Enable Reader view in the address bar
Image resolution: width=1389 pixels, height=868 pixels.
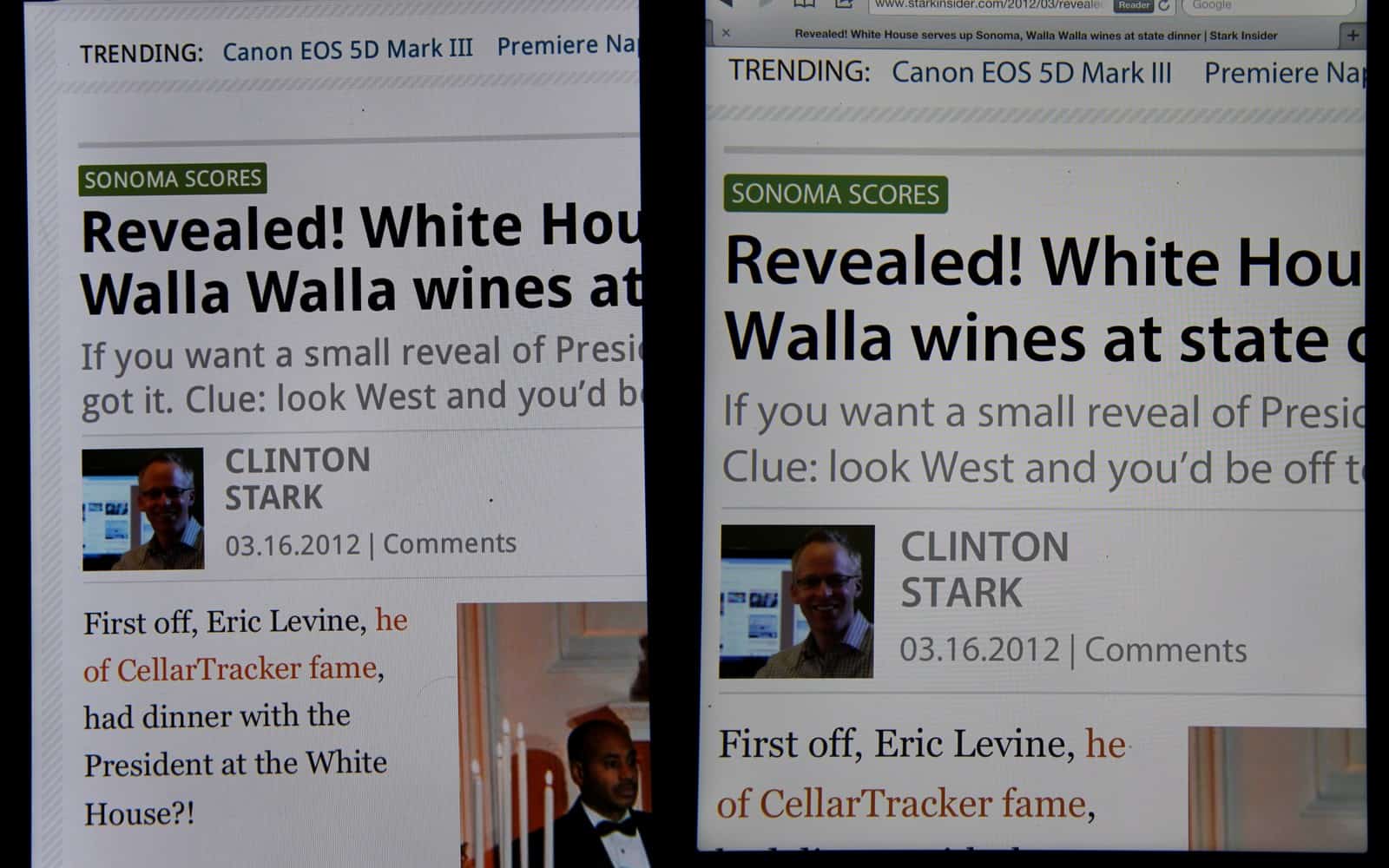click(x=1134, y=5)
